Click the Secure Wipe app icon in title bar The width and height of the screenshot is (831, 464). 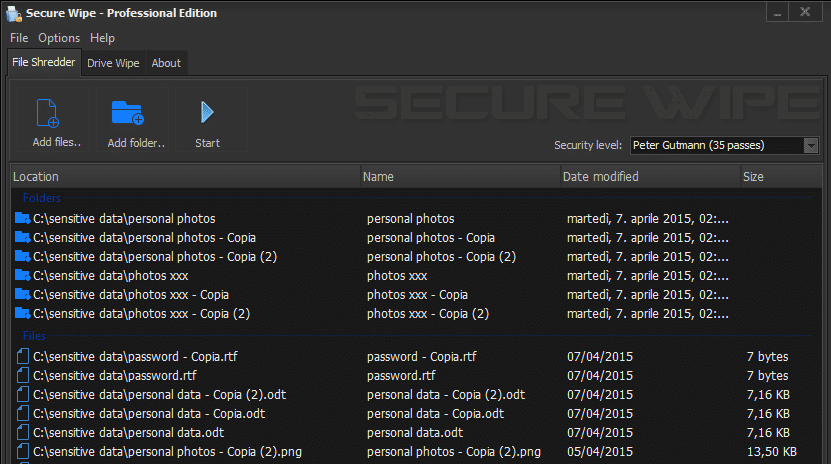point(13,13)
